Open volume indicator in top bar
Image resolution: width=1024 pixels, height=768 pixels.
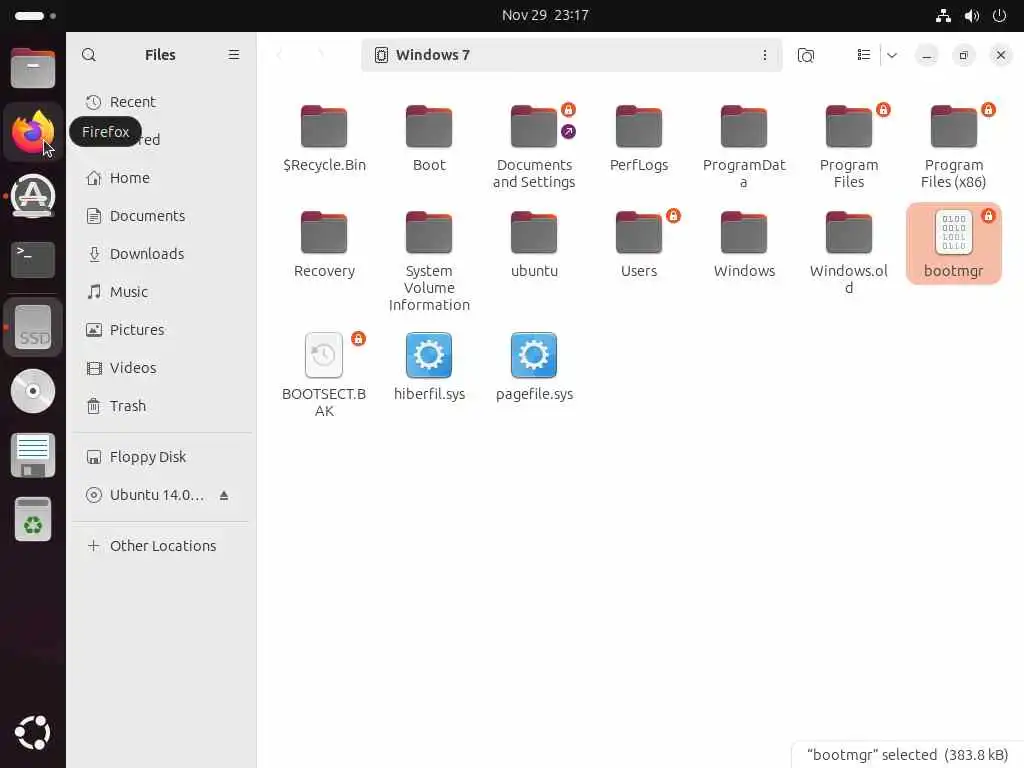click(972, 16)
